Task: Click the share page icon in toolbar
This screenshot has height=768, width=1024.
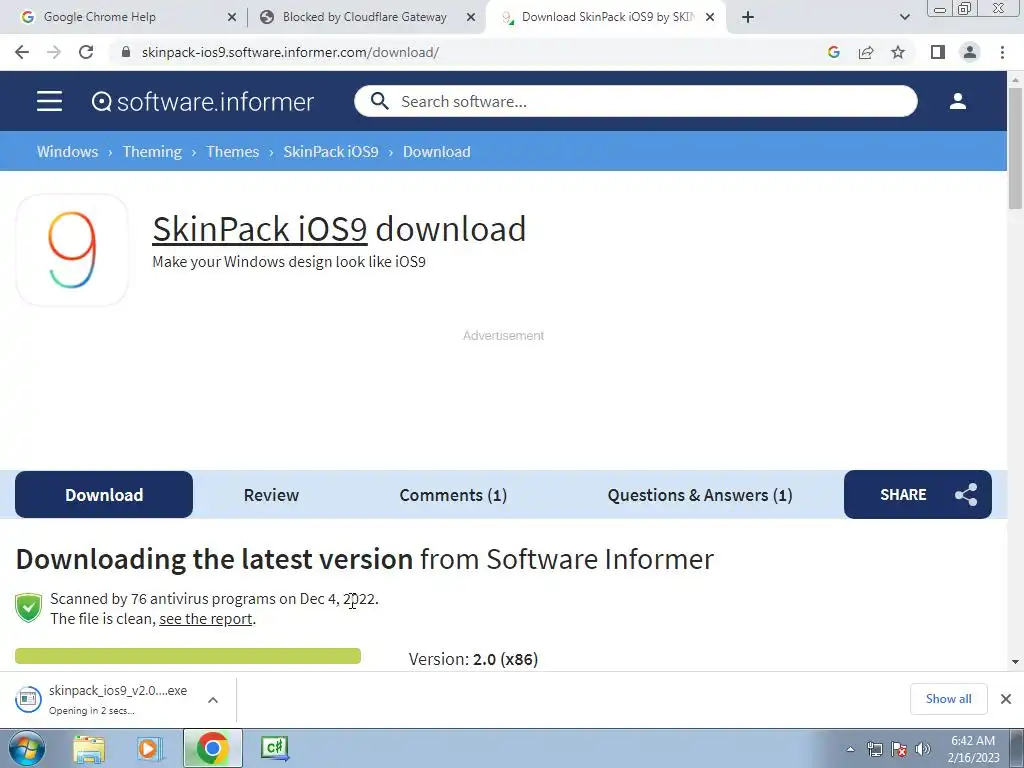Action: click(x=866, y=52)
